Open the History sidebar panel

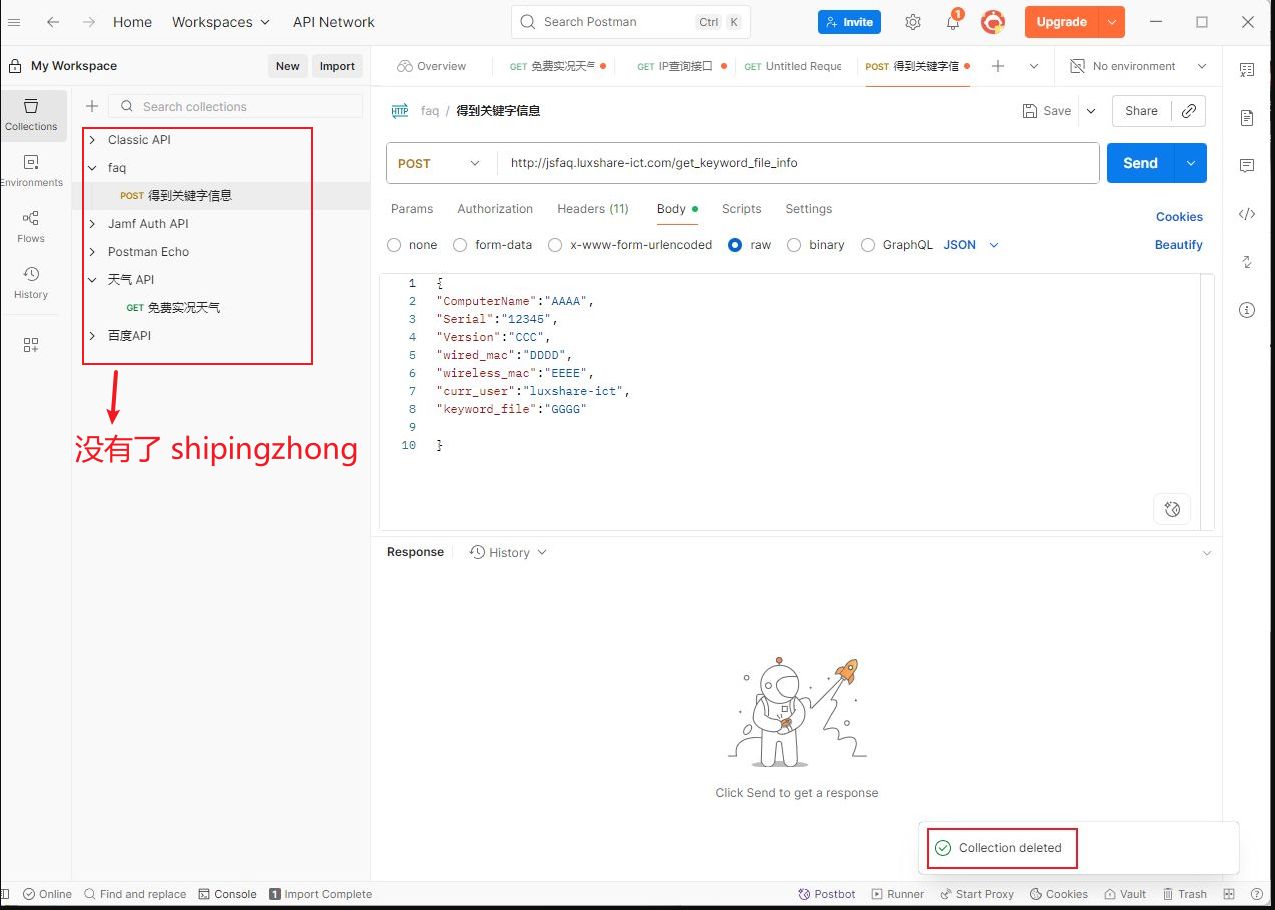coord(31,282)
